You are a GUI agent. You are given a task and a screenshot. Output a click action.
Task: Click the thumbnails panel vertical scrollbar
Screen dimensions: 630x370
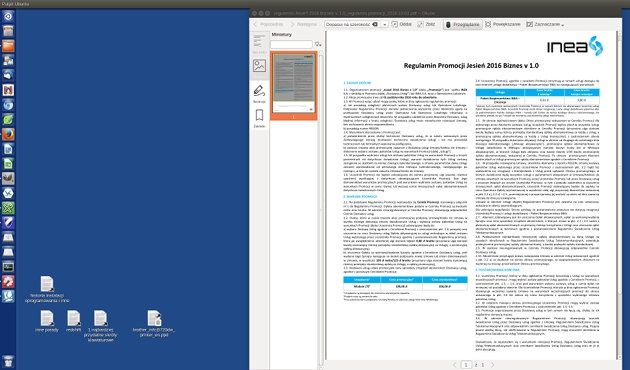coord(321,209)
